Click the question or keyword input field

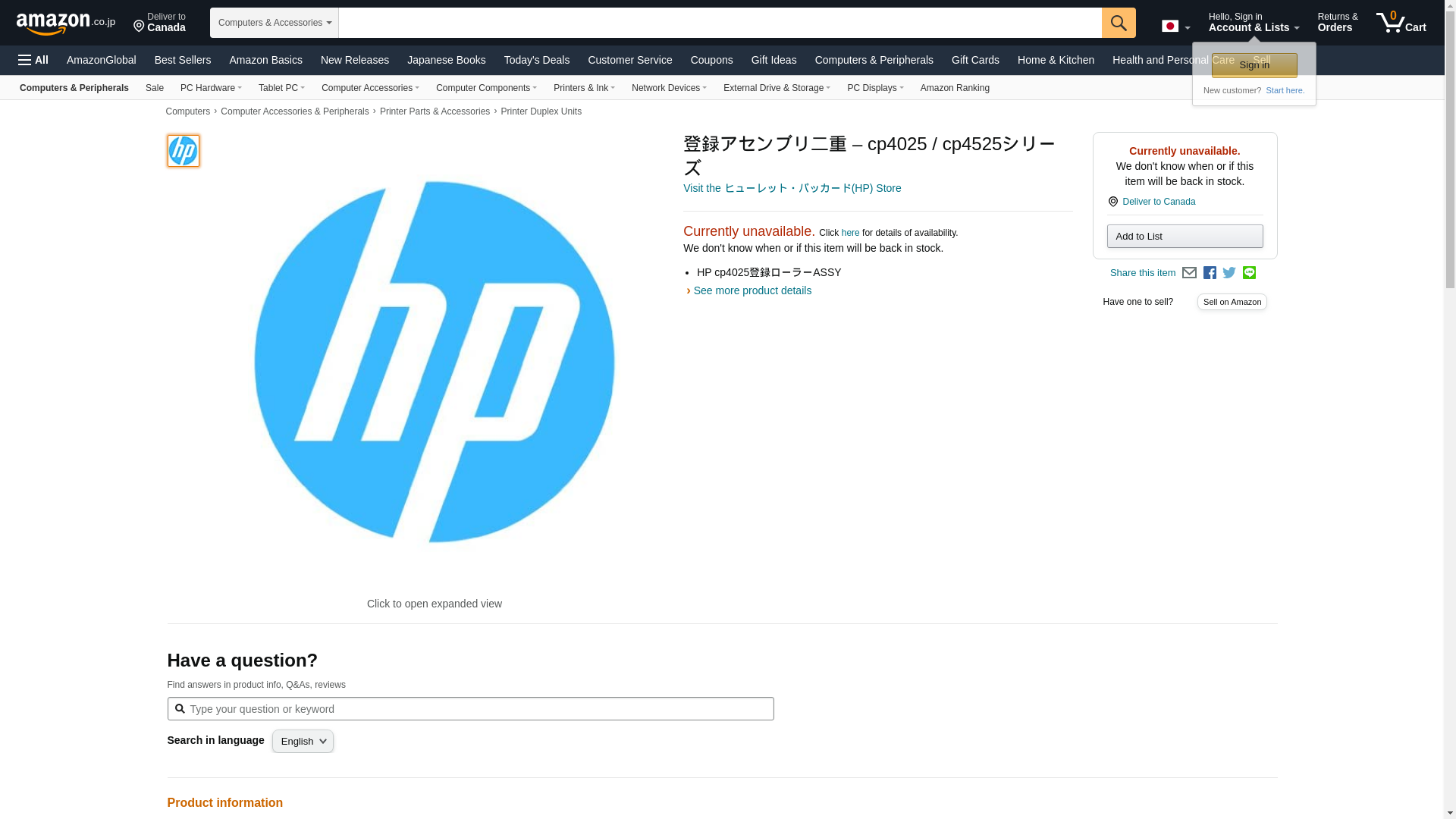[x=478, y=709]
